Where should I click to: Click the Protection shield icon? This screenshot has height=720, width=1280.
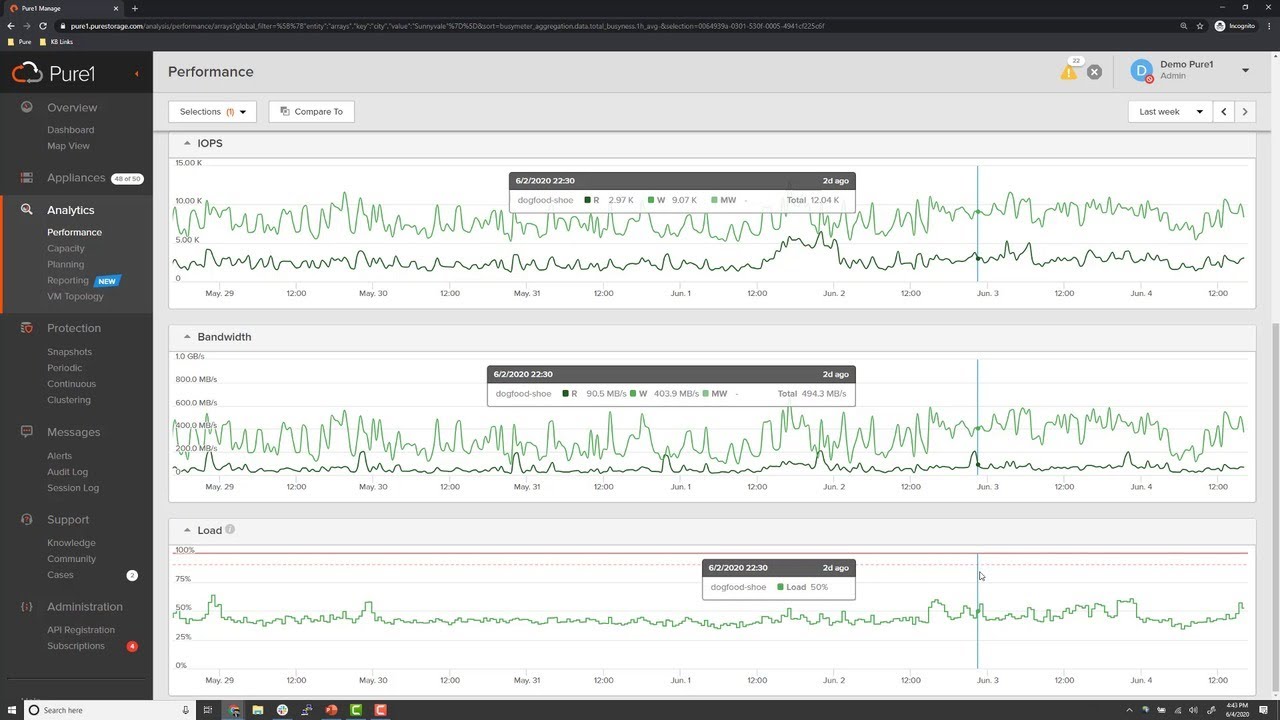(x=27, y=328)
